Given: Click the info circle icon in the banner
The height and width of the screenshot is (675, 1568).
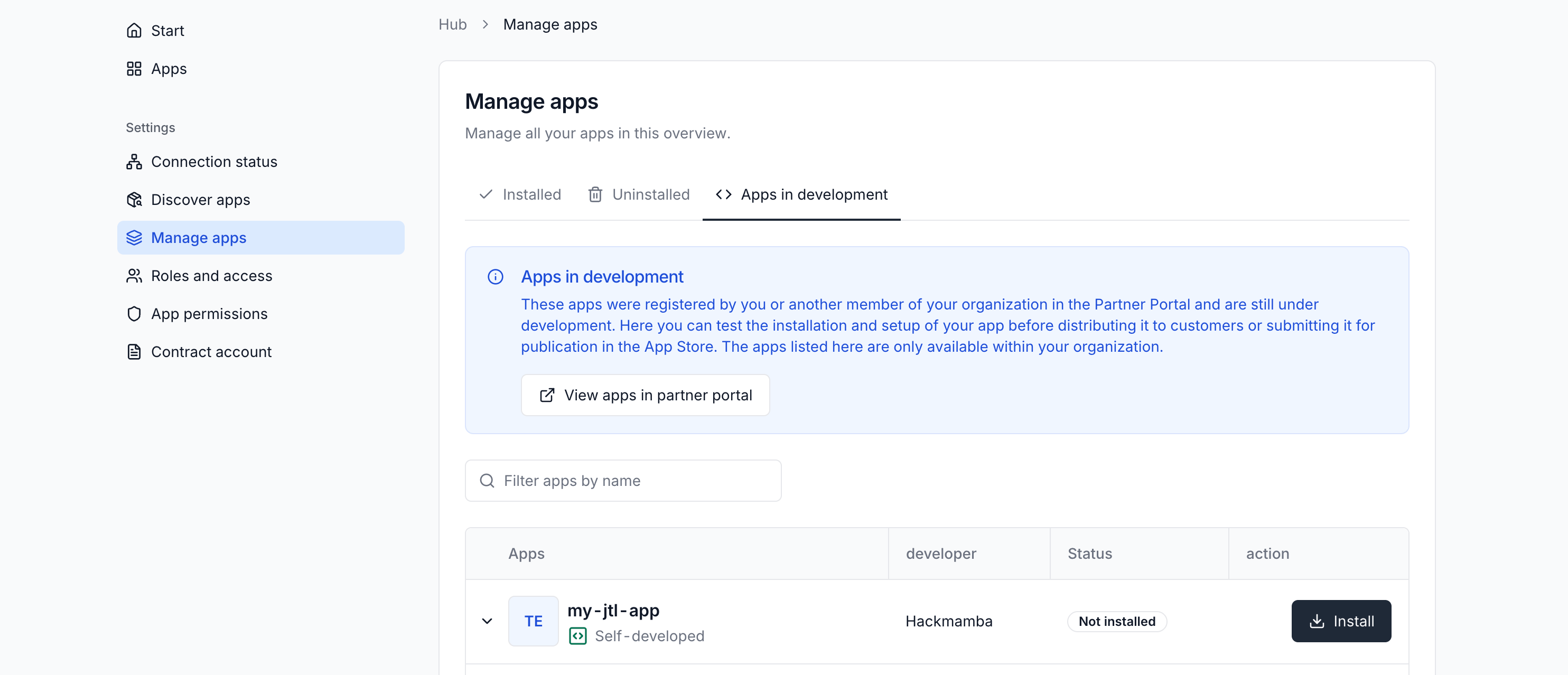Looking at the screenshot, I should point(496,277).
